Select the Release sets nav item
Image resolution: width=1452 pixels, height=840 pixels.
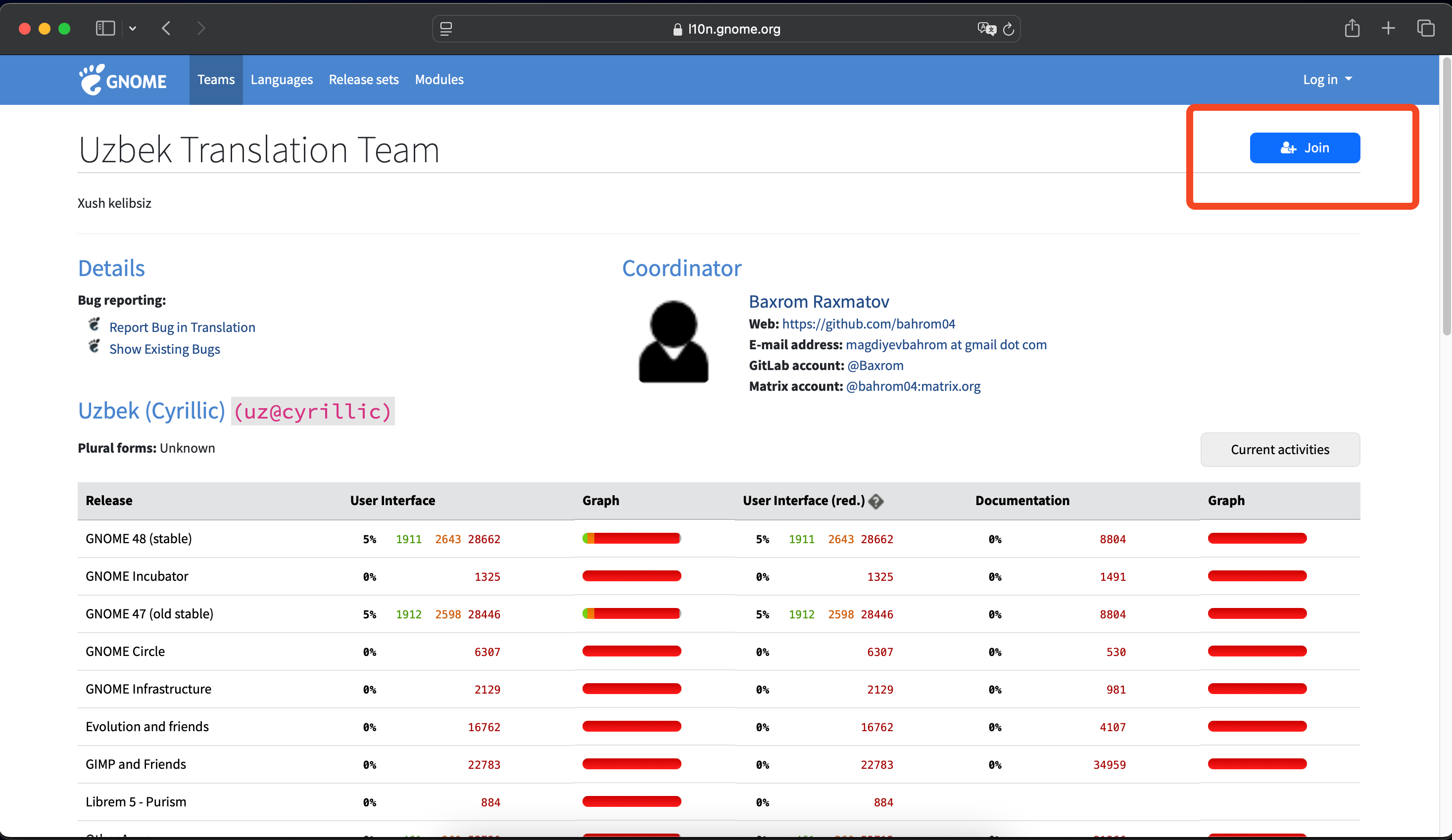[364, 80]
